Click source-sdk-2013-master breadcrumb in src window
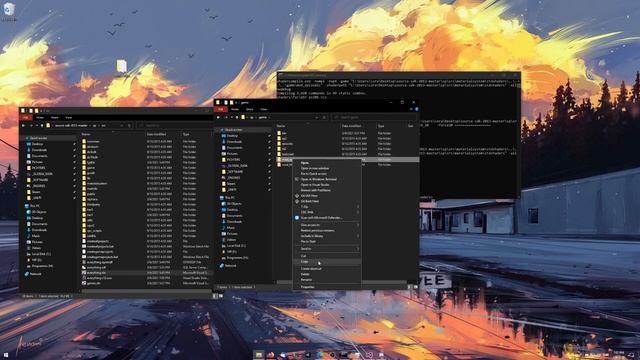The width and height of the screenshot is (640, 360). tap(71, 125)
